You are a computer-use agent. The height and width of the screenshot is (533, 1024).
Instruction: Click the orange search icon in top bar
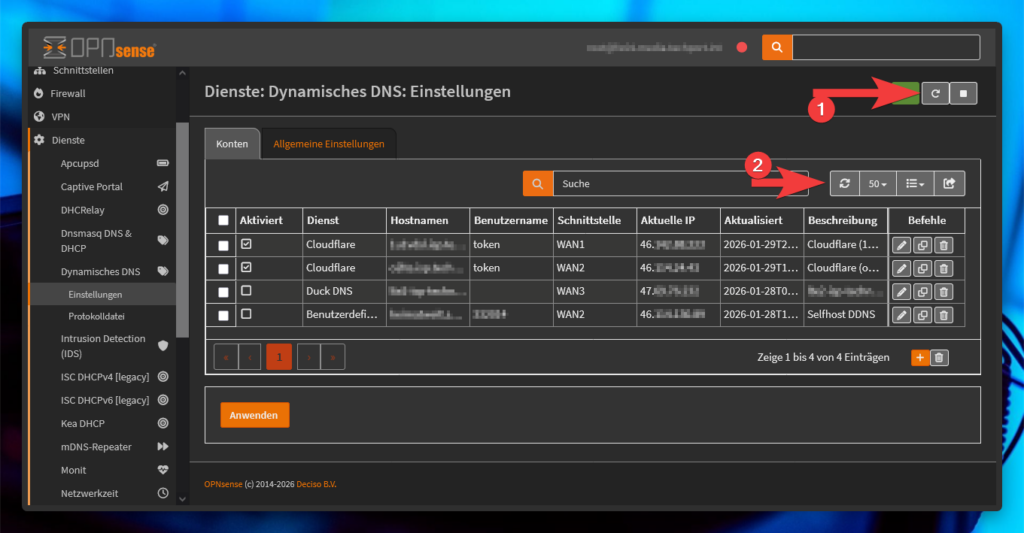pos(776,47)
